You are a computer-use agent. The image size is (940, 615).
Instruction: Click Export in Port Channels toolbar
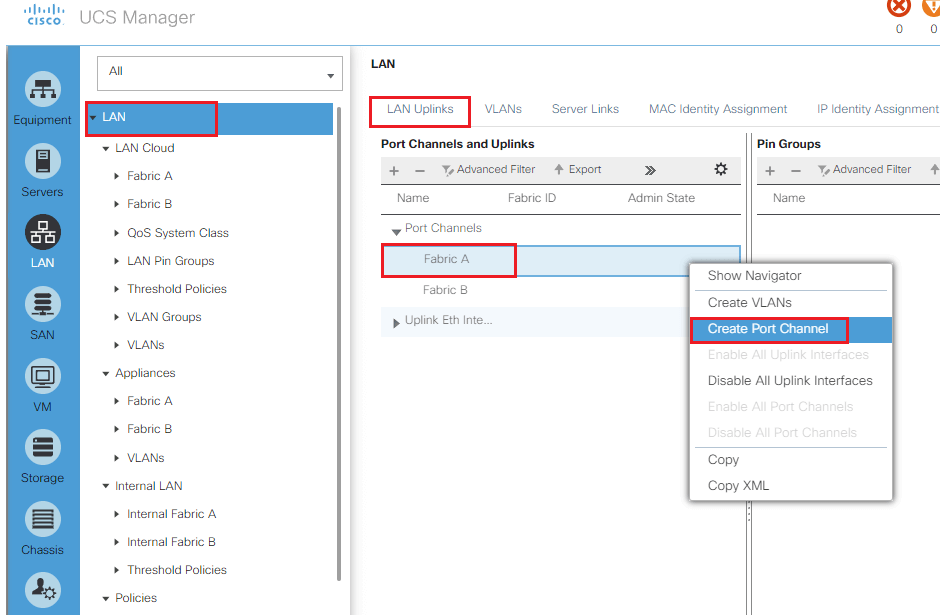(x=577, y=170)
